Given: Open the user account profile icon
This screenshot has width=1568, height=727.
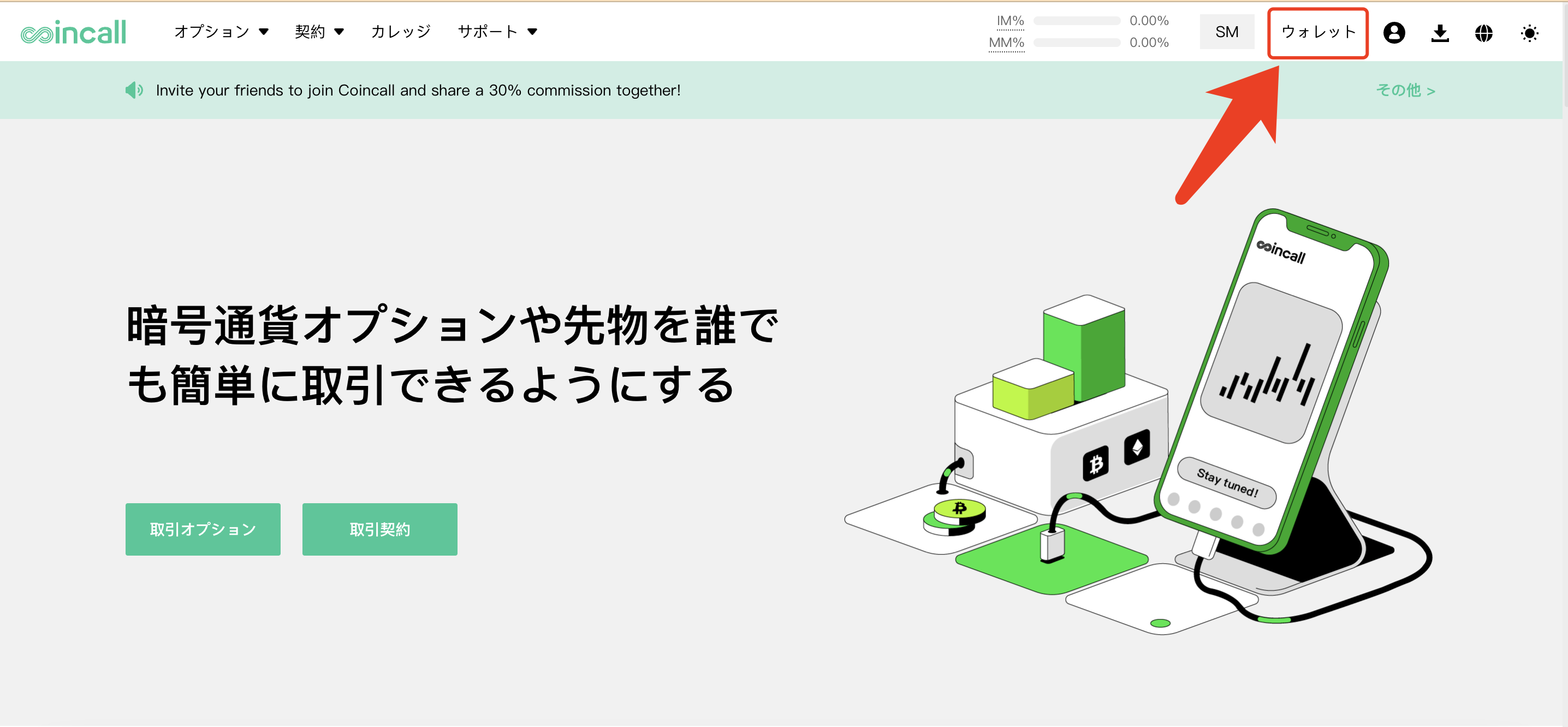Looking at the screenshot, I should click(1394, 32).
